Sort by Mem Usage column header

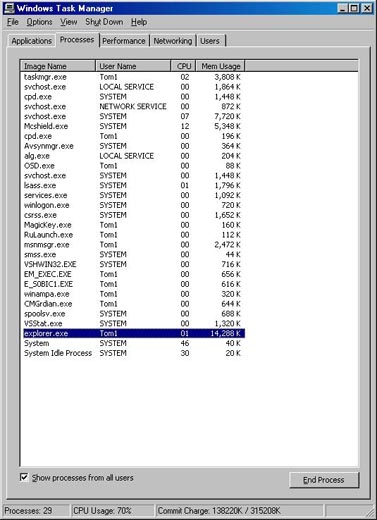(220, 66)
